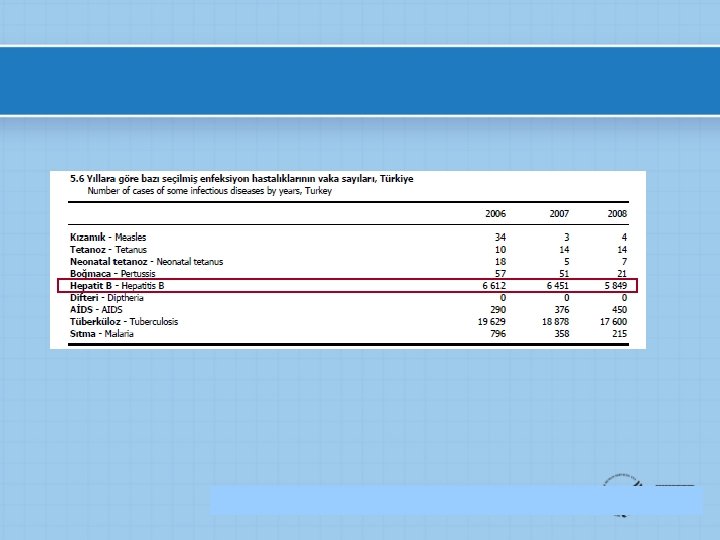Select Neonatal tetanus 2007 value 5
720x540 pixels.
566,262
